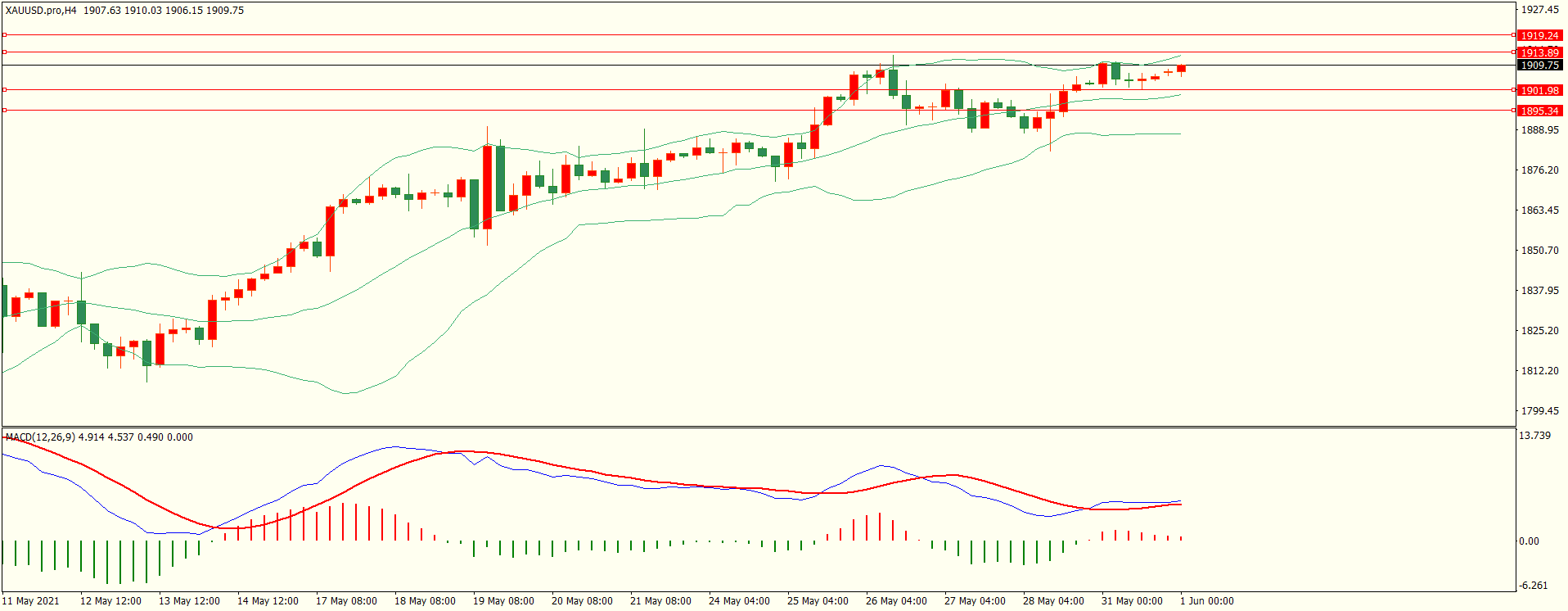Click the 13.739 MACD scale value
The width and height of the screenshot is (1568, 611).
(1534, 436)
